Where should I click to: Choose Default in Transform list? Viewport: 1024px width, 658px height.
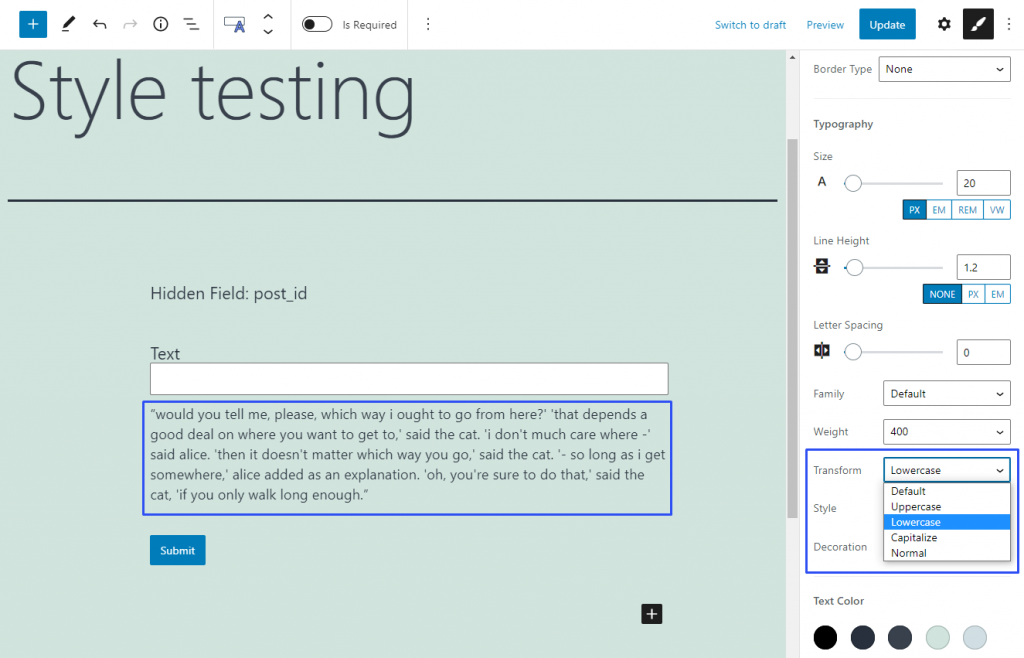tap(946, 491)
